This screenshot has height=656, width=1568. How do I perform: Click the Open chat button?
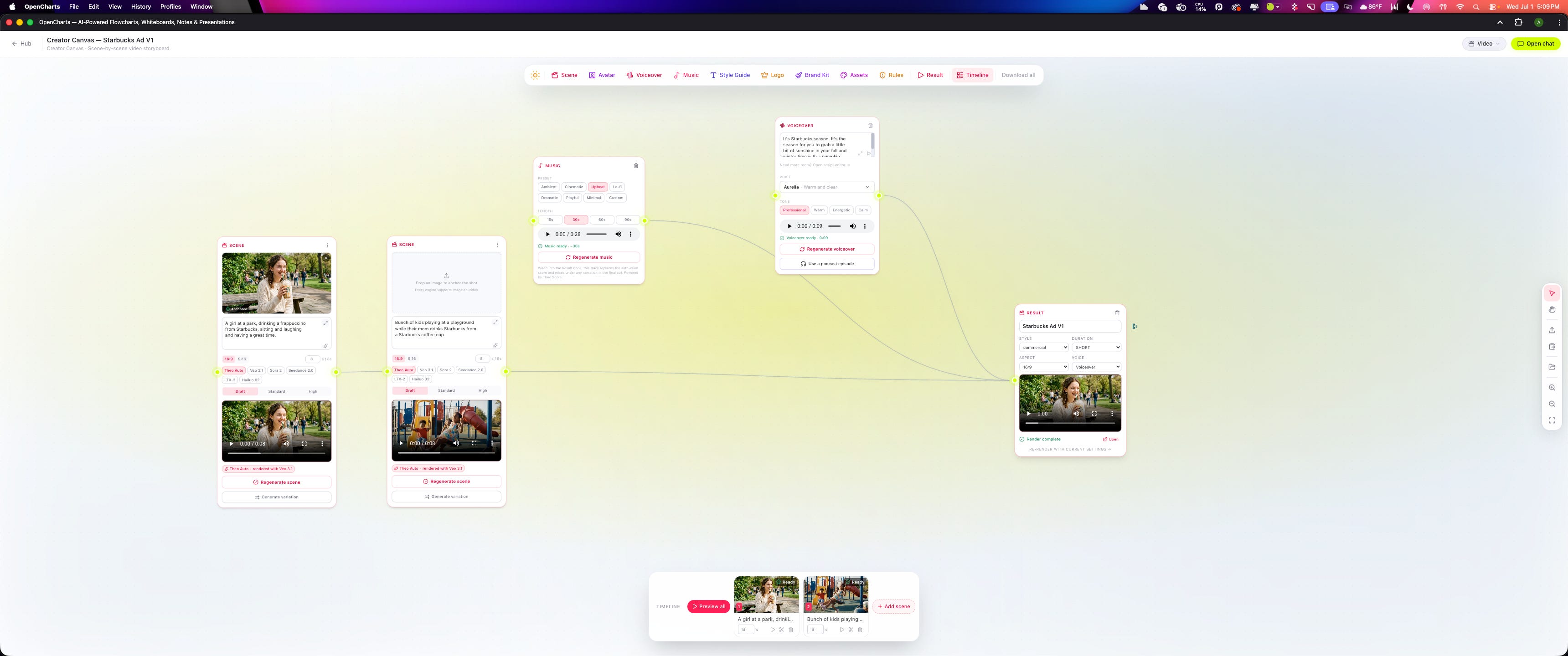pyautogui.click(x=1535, y=44)
